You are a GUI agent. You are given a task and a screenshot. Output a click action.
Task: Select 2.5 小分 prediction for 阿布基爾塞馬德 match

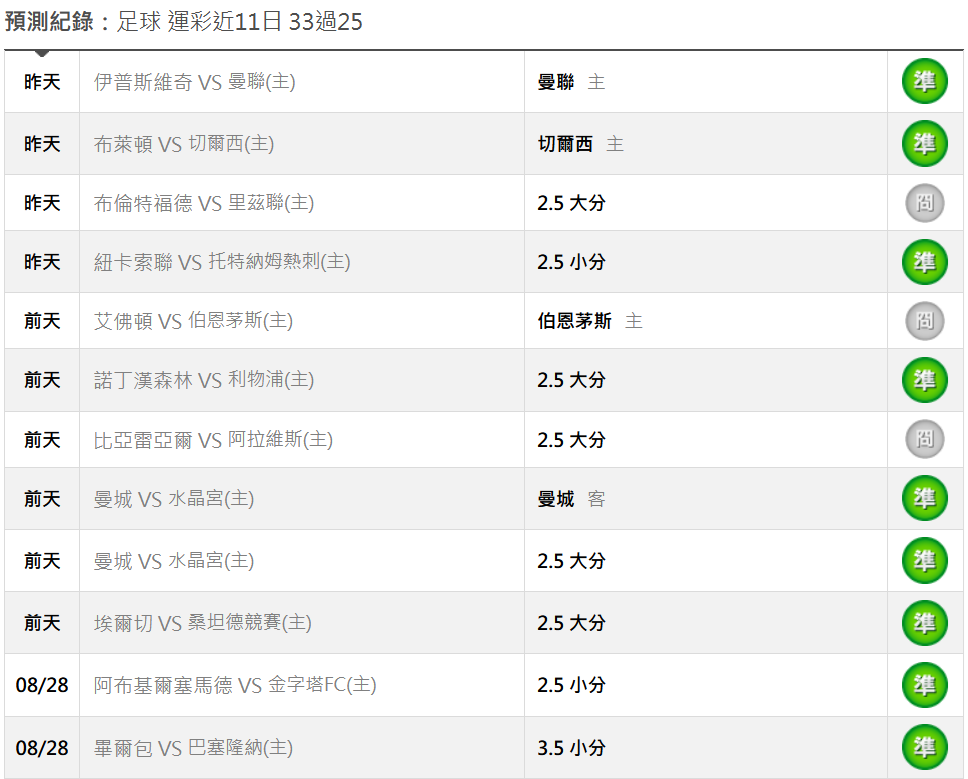pos(571,685)
